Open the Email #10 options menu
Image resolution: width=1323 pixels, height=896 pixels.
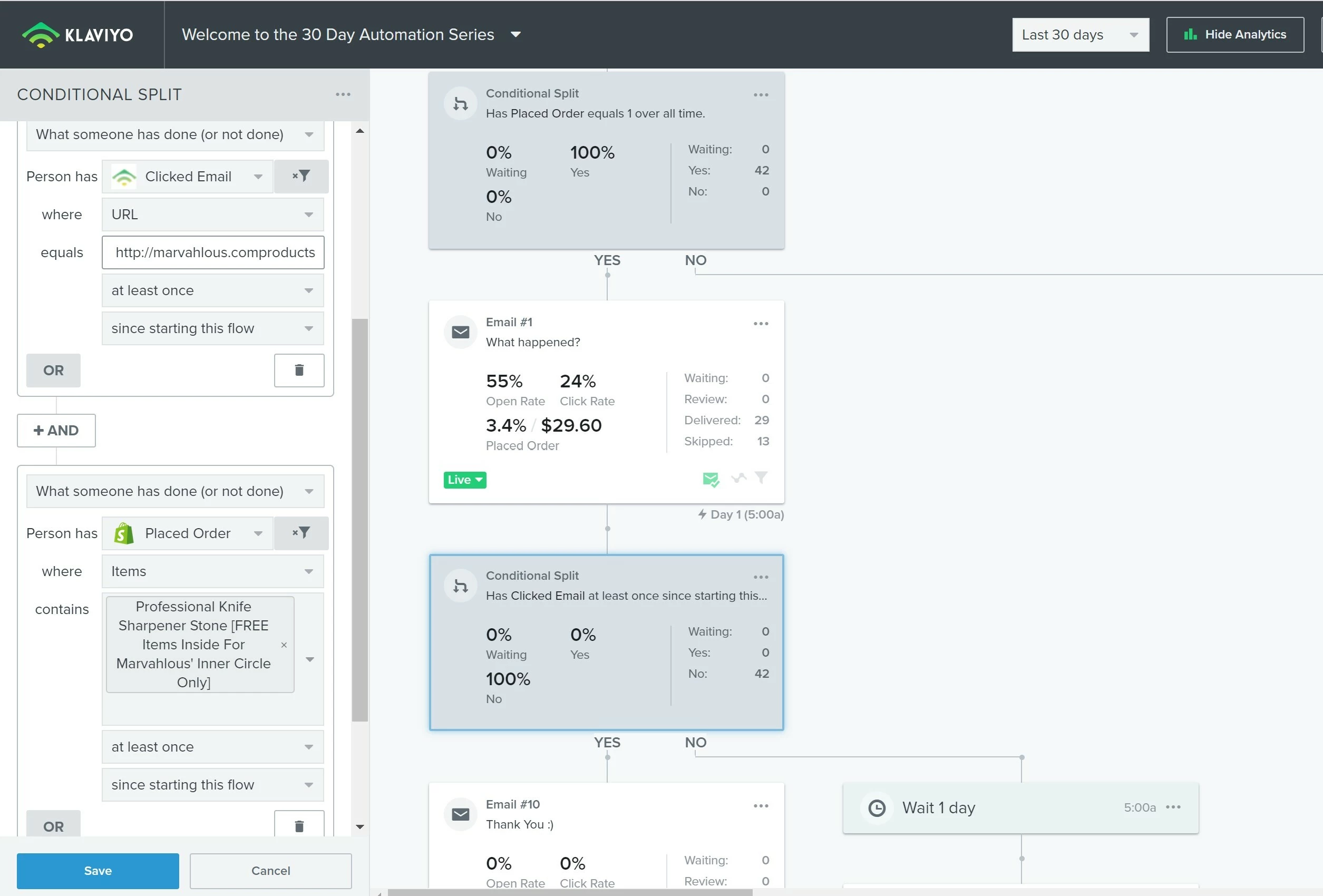(761, 806)
